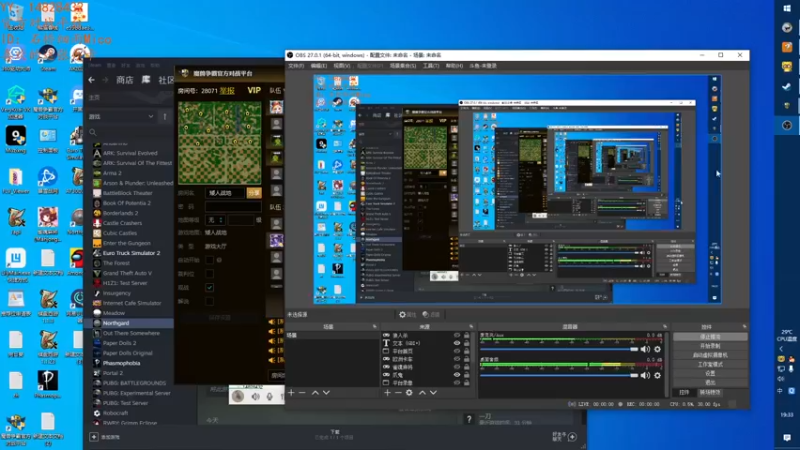Open source properties gear in sources toolbar
800x450 pixels.
point(409,393)
